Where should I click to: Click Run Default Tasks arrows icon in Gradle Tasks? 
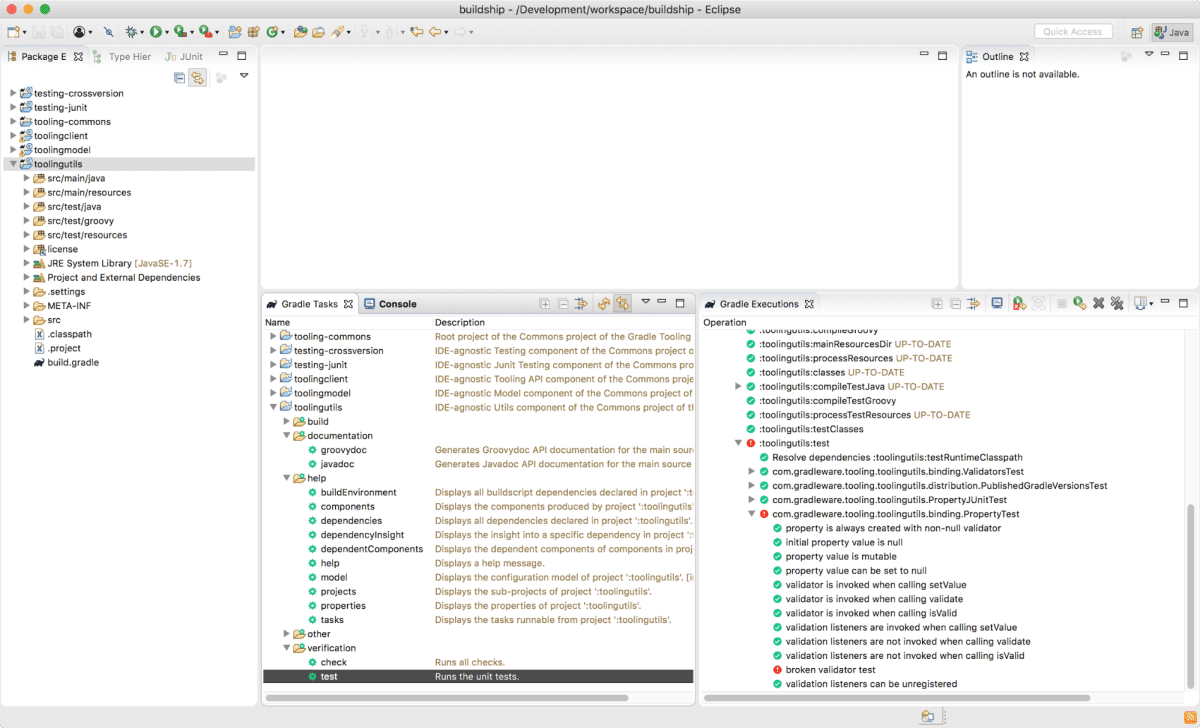pos(581,304)
